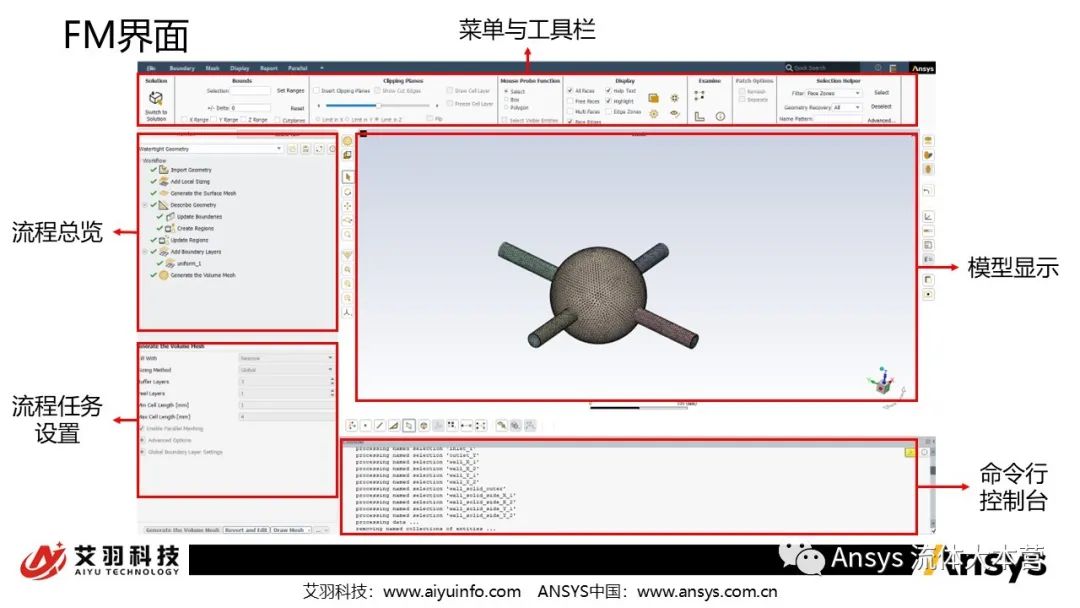Click the workflow open folder icon
Image resolution: width=1080 pixels, height=608 pixels.
point(292,149)
